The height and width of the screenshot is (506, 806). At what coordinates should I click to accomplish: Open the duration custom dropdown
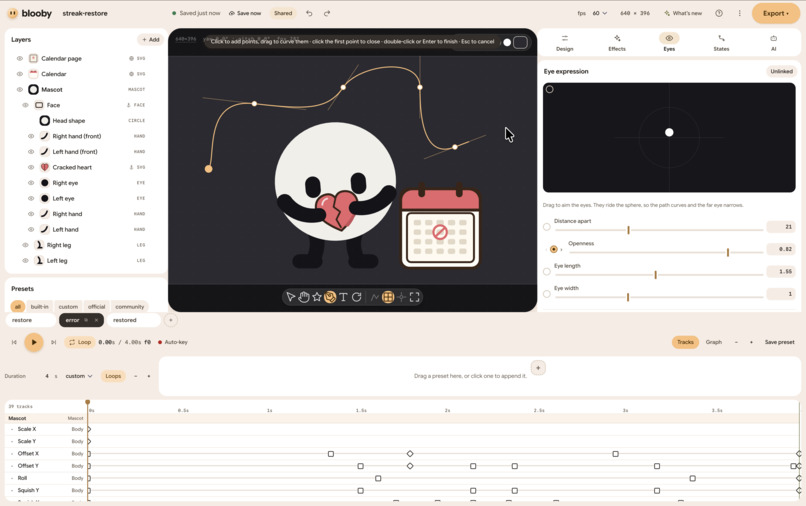tap(79, 376)
